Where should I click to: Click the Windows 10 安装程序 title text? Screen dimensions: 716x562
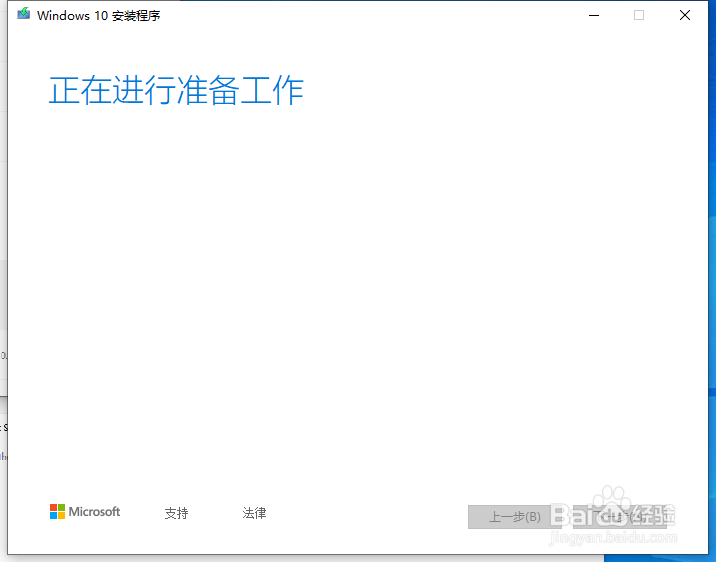[99, 16]
